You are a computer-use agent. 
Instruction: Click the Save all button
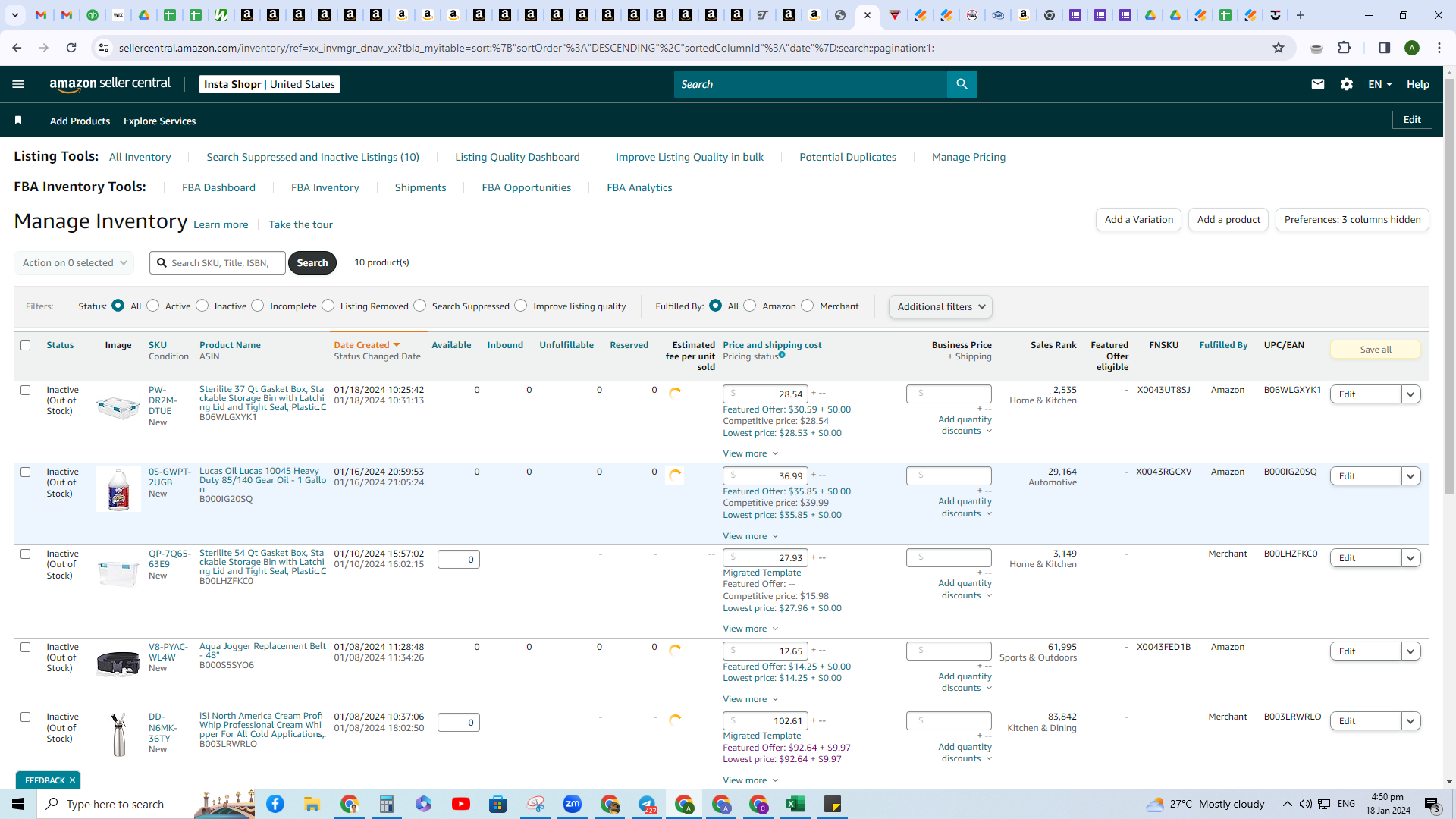click(1375, 350)
